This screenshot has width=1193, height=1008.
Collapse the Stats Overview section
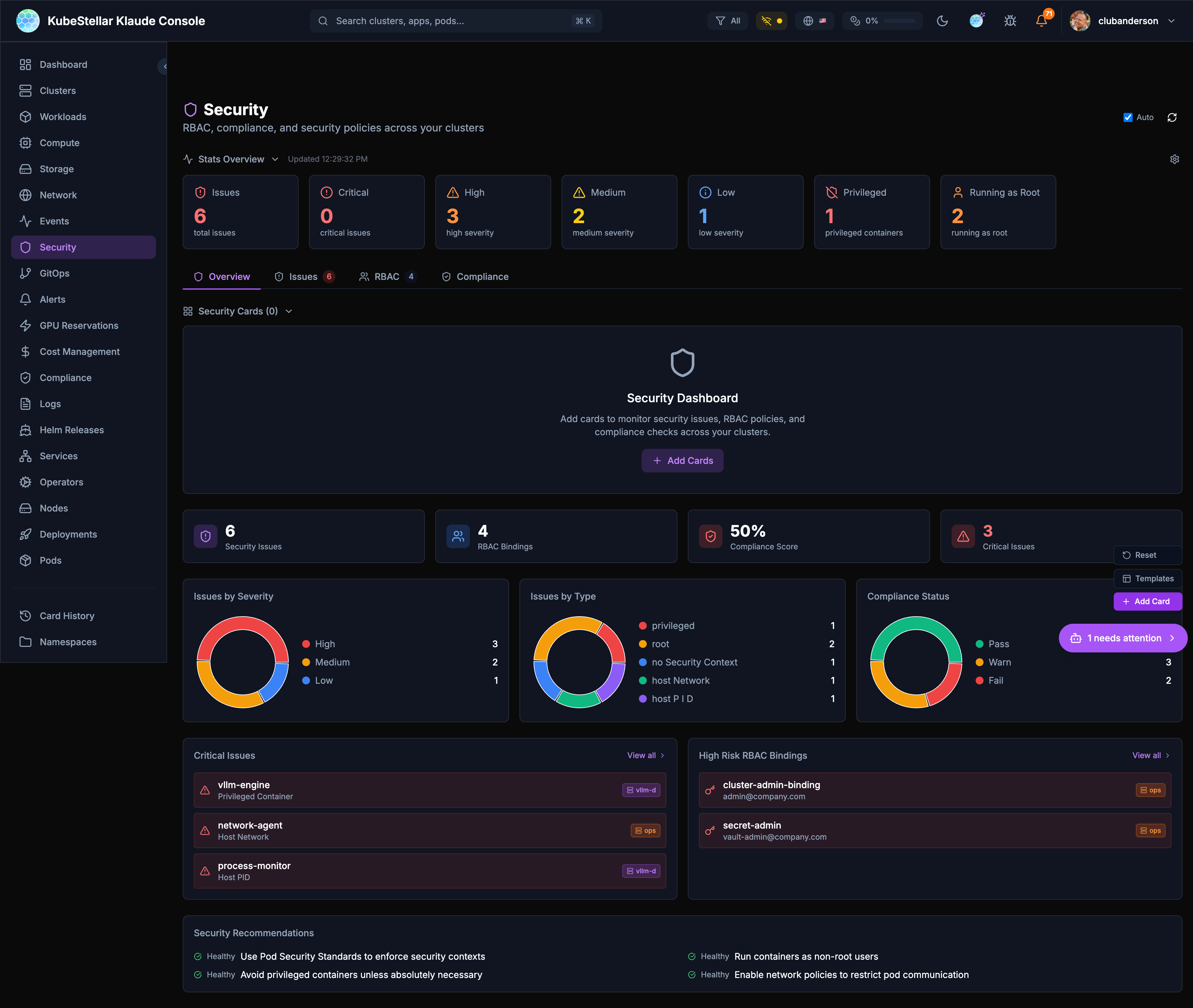tap(231, 160)
